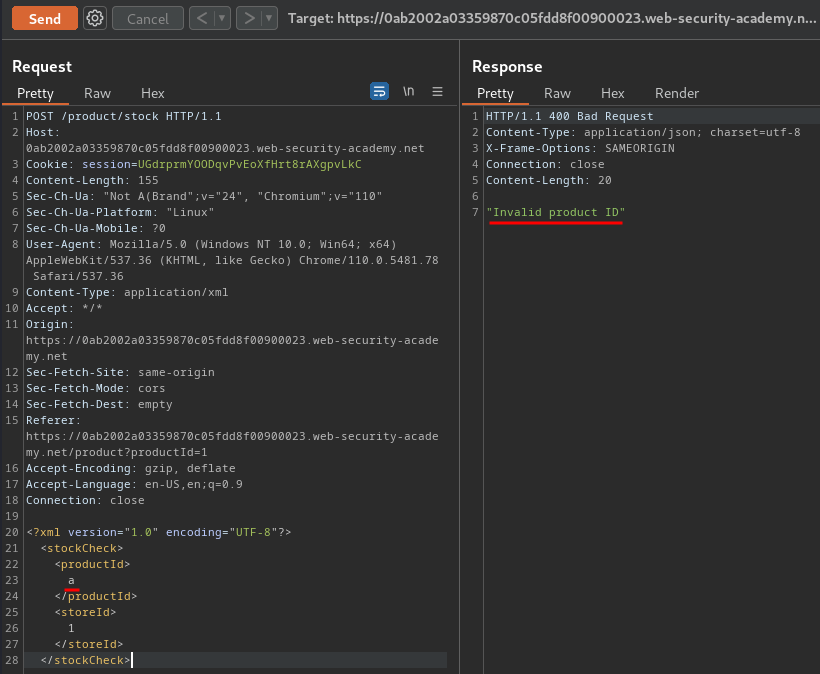
Task: Click X-Frame-Options: SAMEORIGIN line
Action: pyautogui.click(x=580, y=148)
